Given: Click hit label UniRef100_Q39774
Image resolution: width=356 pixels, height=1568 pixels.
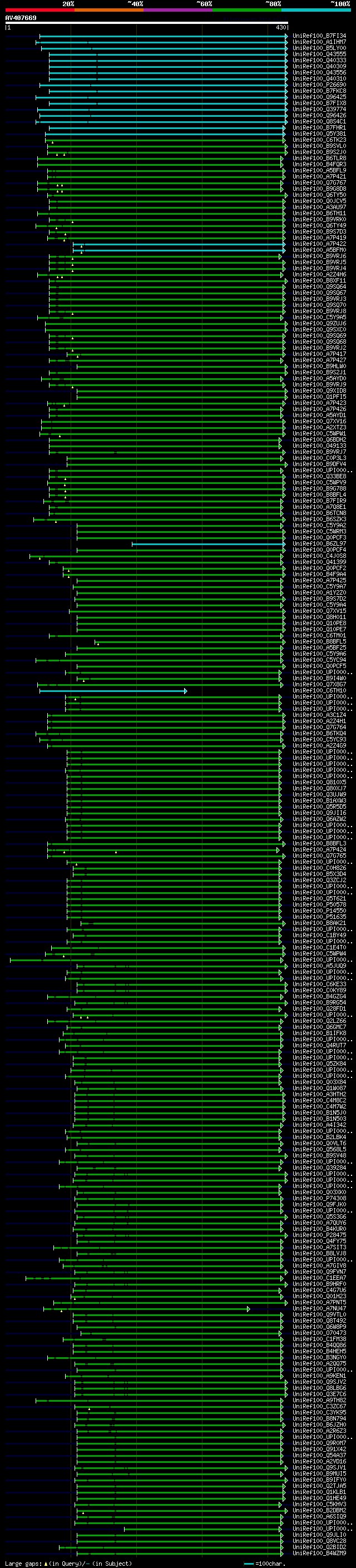Looking at the screenshot, I should coord(319,110).
